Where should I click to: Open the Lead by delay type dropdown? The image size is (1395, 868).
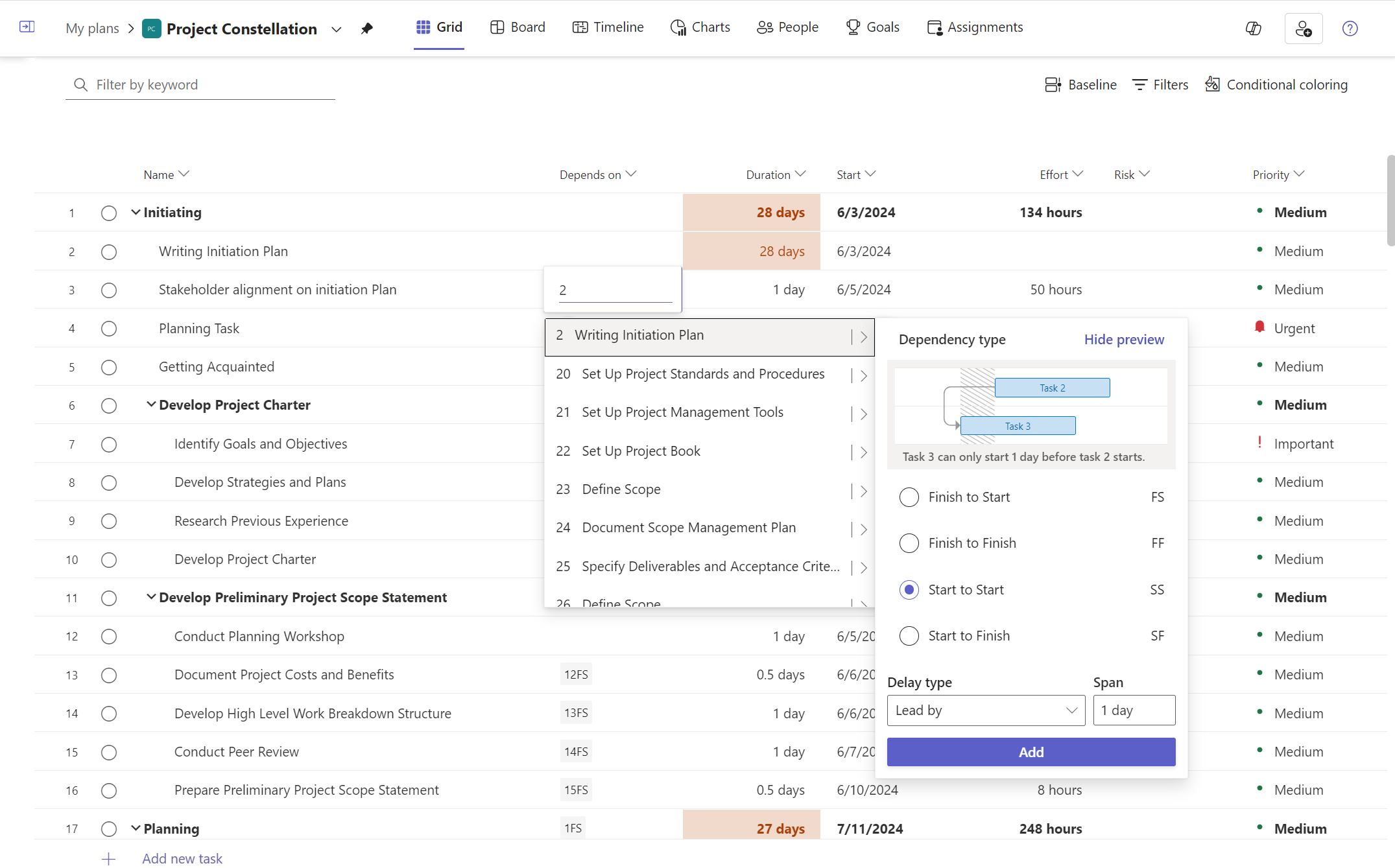point(985,710)
